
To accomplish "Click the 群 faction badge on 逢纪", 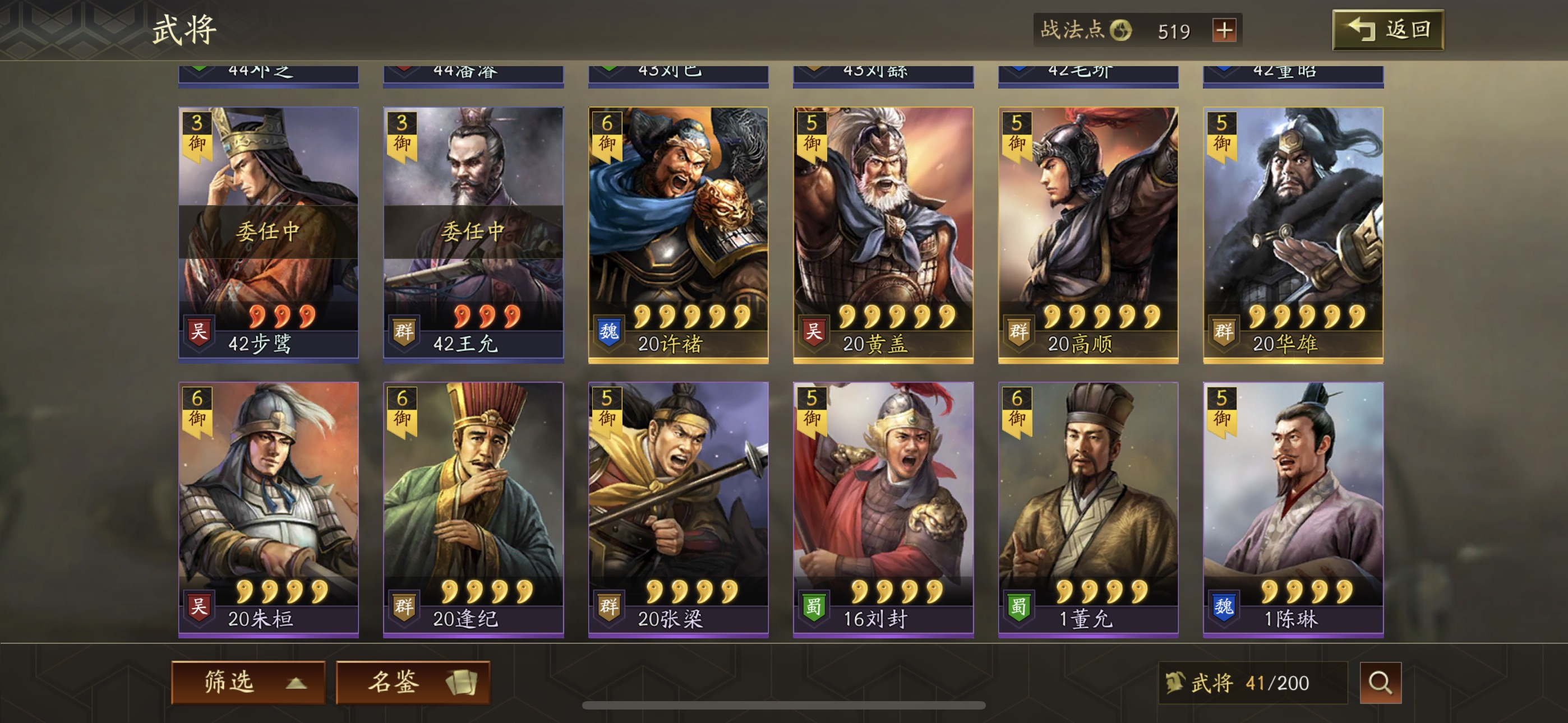I will 404,607.
